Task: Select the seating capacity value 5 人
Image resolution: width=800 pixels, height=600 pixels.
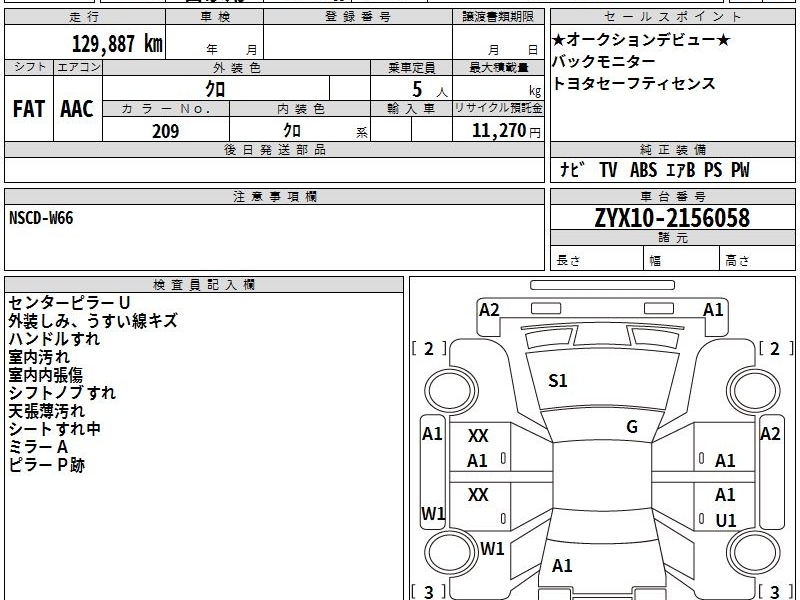Action: click(x=429, y=90)
